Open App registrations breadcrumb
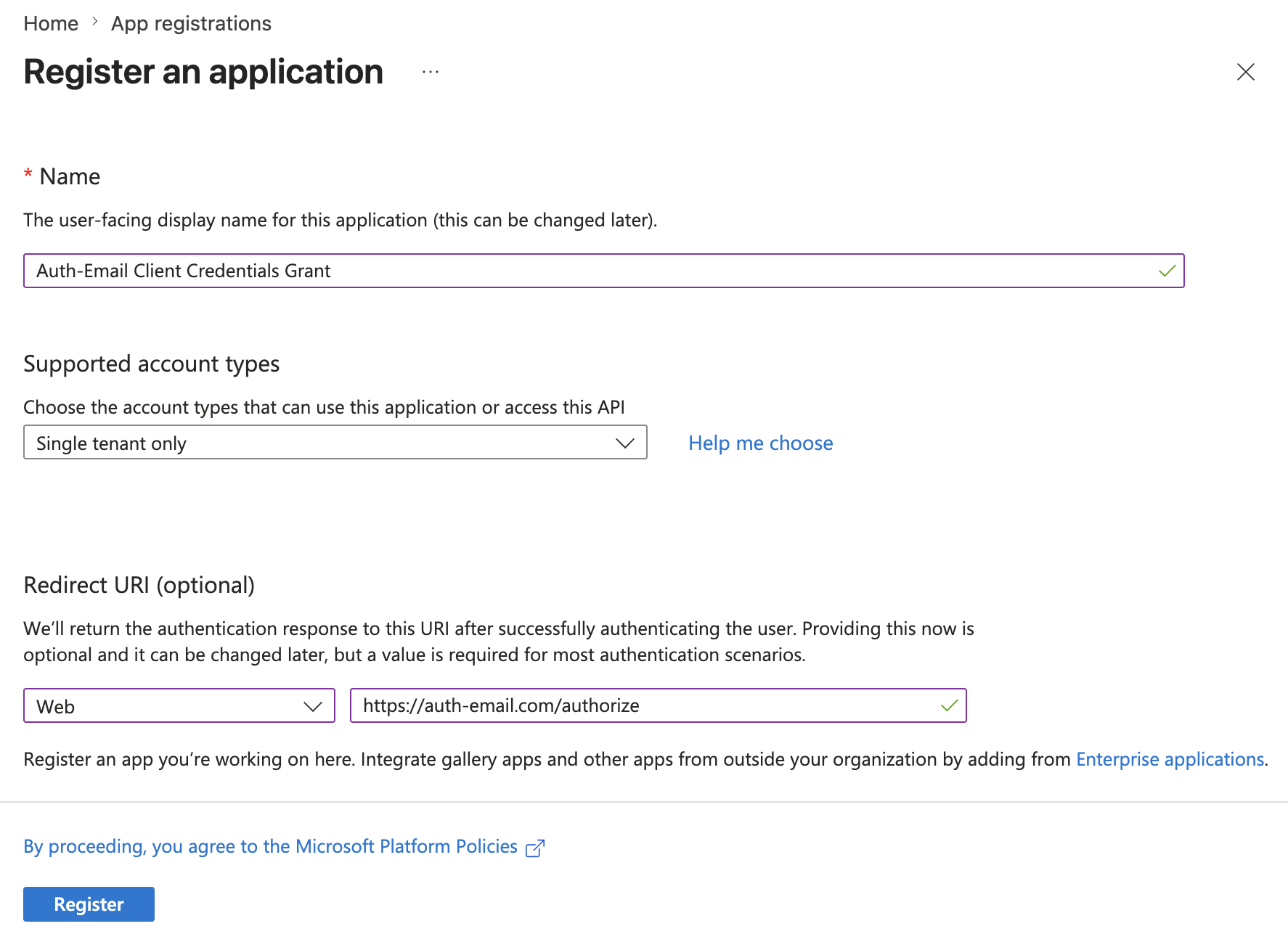The image size is (1288, 942). coord(191,23)
